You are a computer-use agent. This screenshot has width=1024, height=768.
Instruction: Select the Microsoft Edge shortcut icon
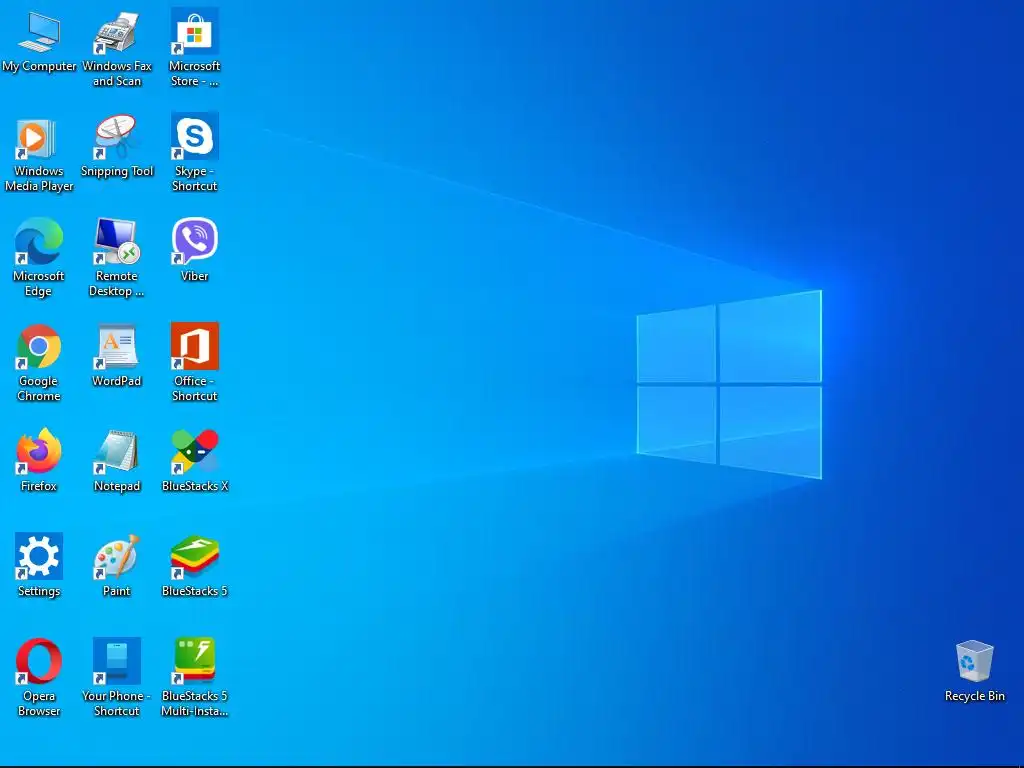pos(39,242)
